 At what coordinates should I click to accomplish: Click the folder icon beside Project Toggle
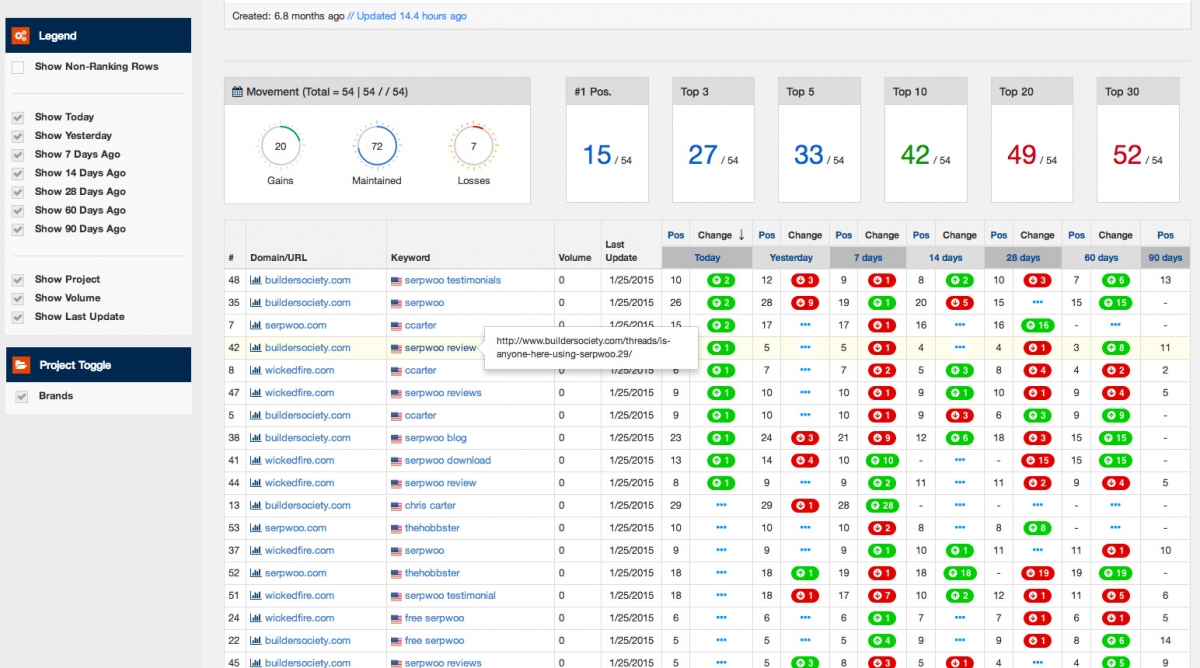(20, 364)
